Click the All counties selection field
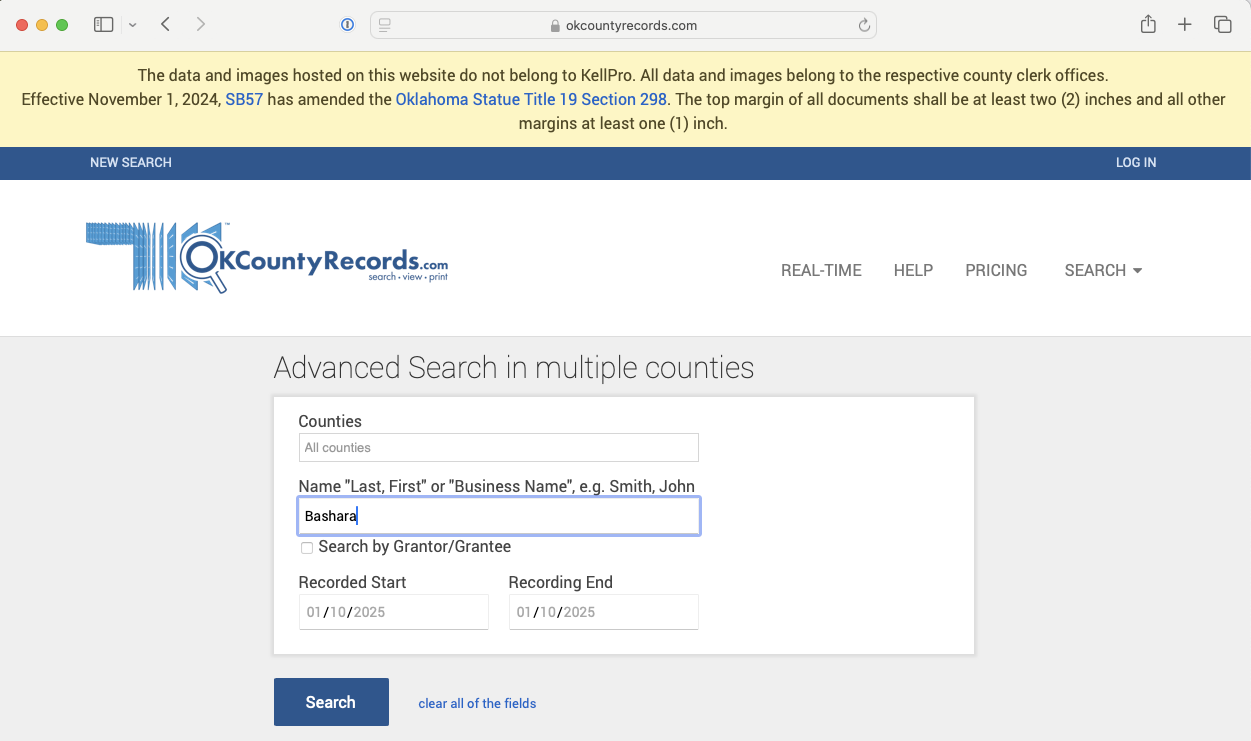The image size is (1251, 741). coord(498,447)
